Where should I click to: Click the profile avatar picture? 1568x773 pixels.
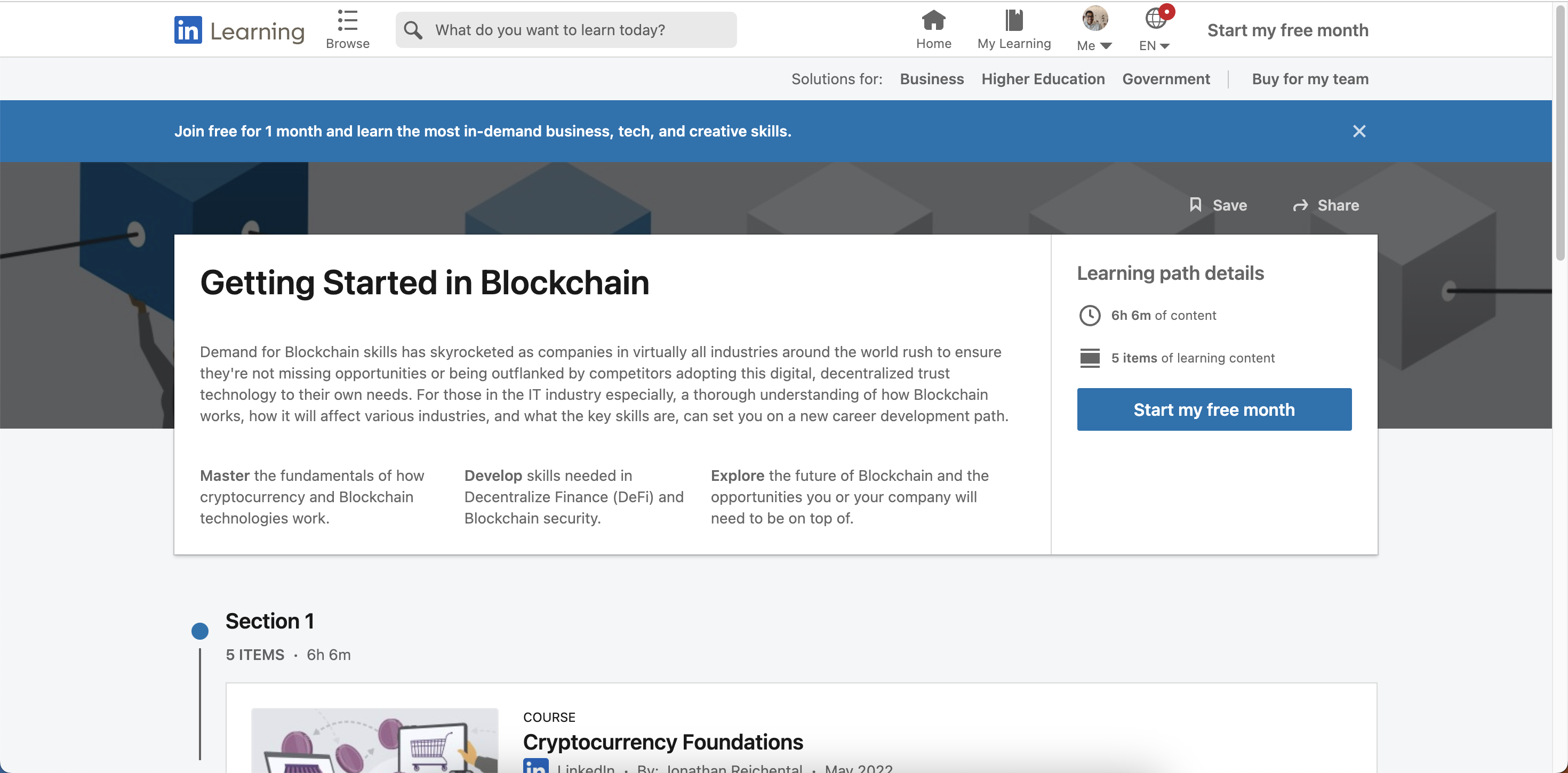pyautogui.click(x=1094, y=18)
